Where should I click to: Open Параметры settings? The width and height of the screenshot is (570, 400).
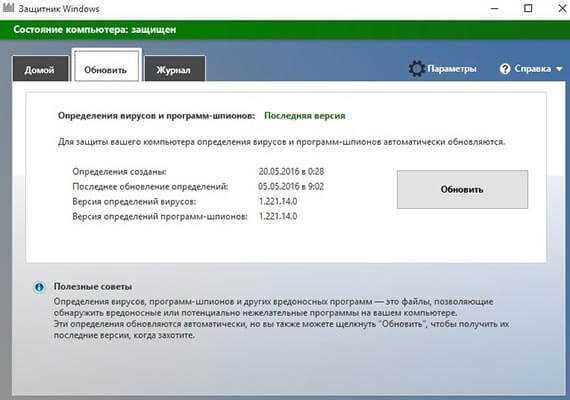(x=442, y=68)
